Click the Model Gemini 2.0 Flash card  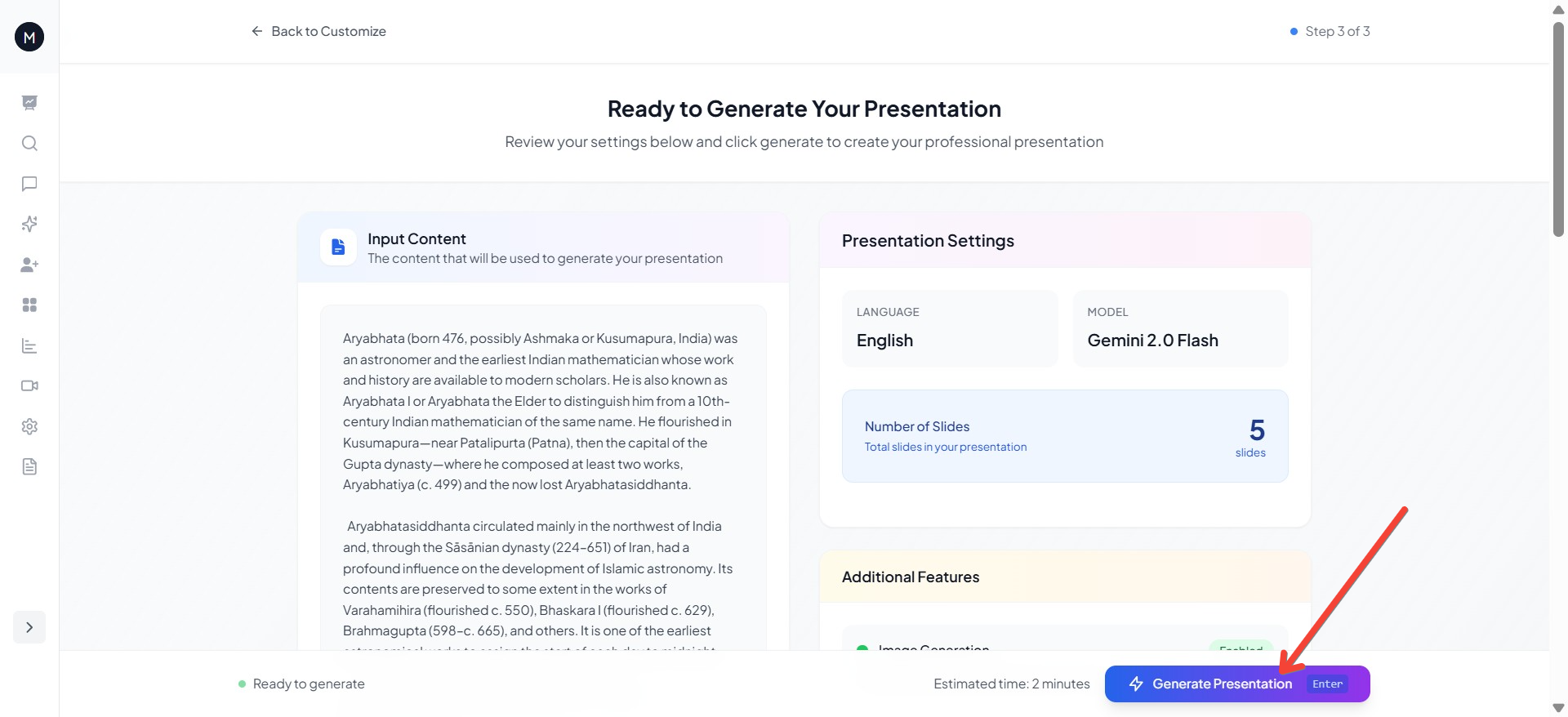point(1180,328)
